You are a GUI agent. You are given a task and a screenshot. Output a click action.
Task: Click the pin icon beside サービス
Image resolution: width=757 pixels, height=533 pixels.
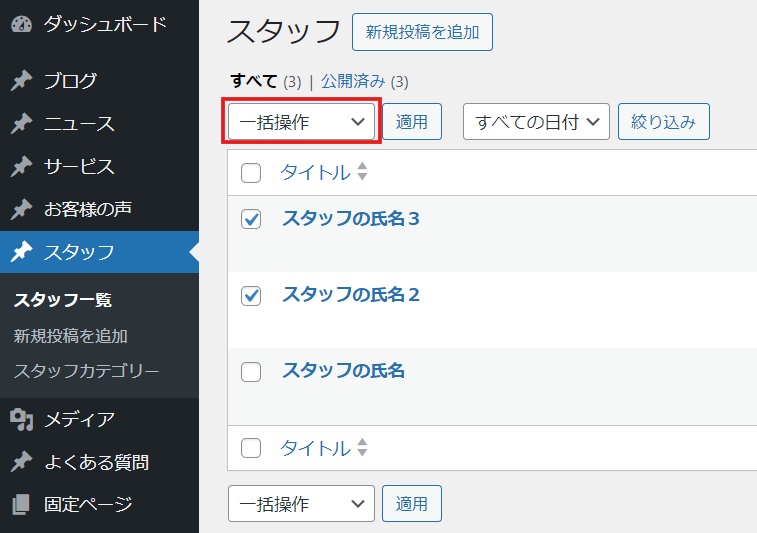click(21, 167)
